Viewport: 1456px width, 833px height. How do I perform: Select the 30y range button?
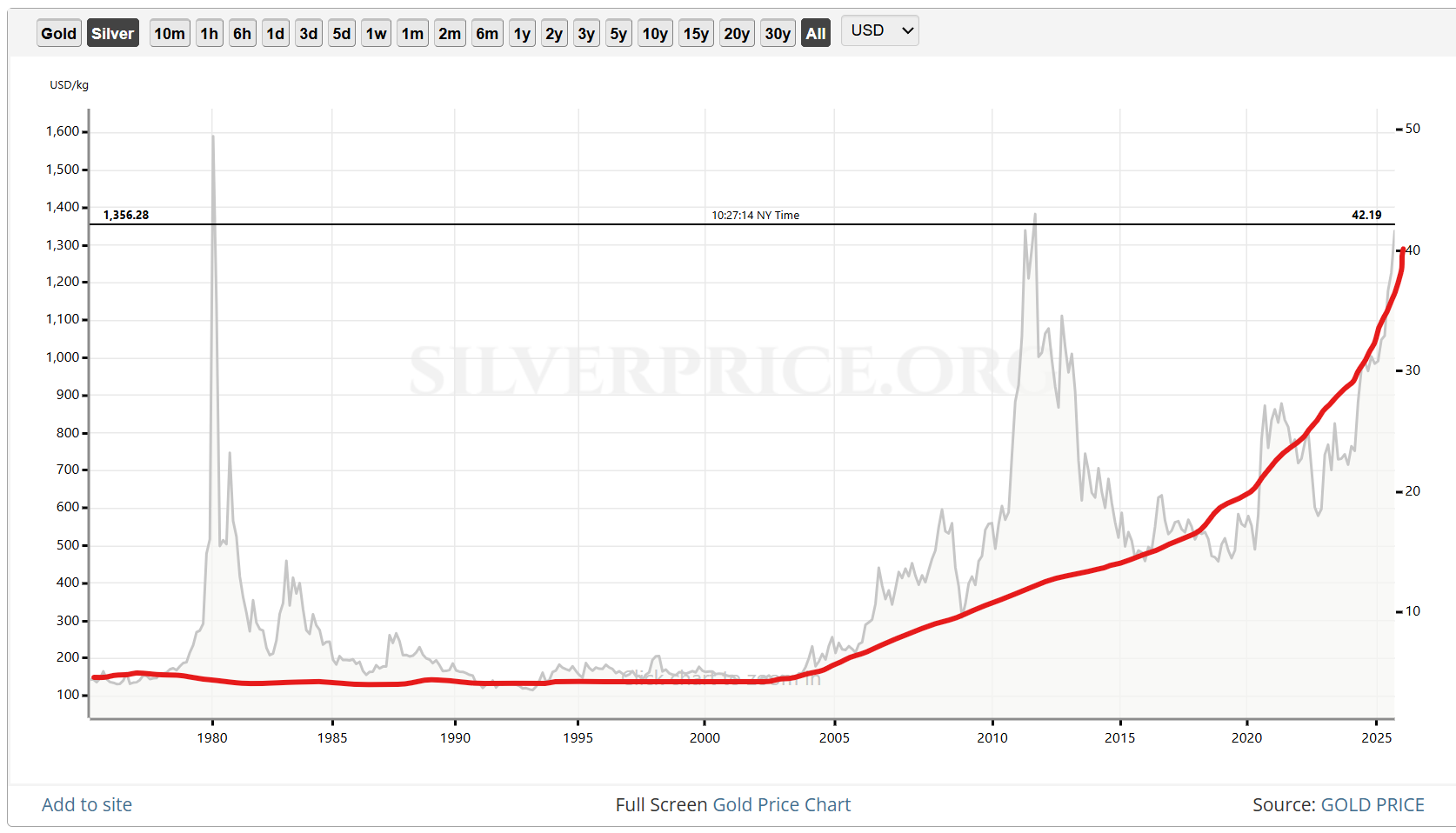[x=778, y=33]
